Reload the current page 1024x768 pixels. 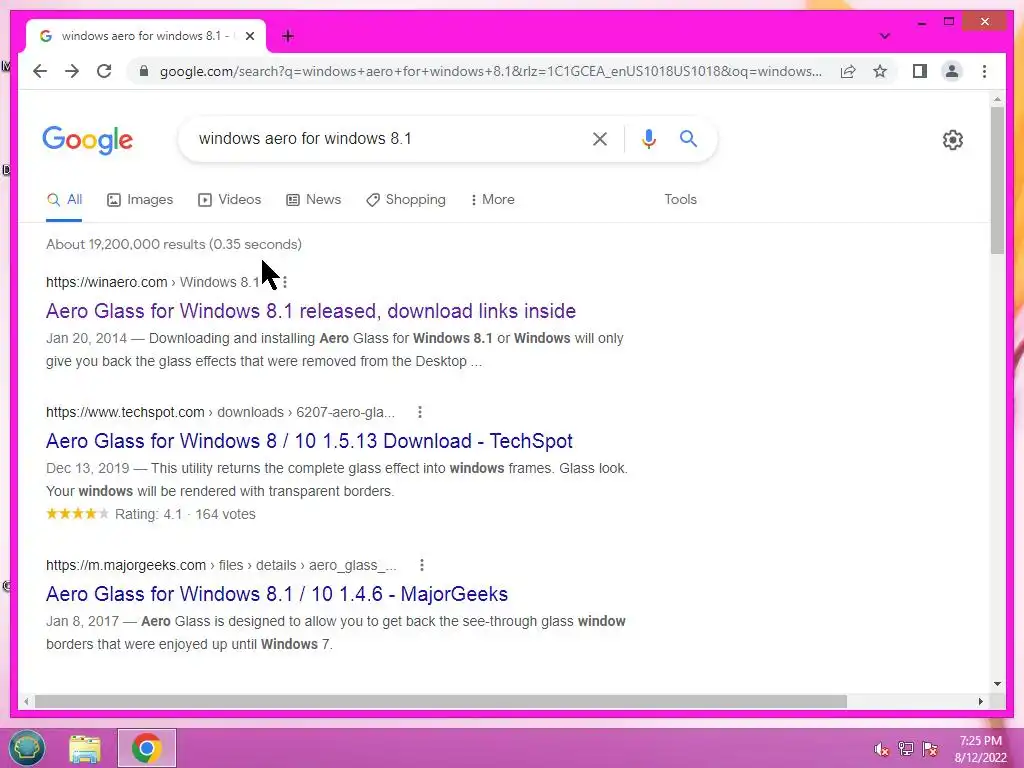pyautogui.click(x=104, y=71)
